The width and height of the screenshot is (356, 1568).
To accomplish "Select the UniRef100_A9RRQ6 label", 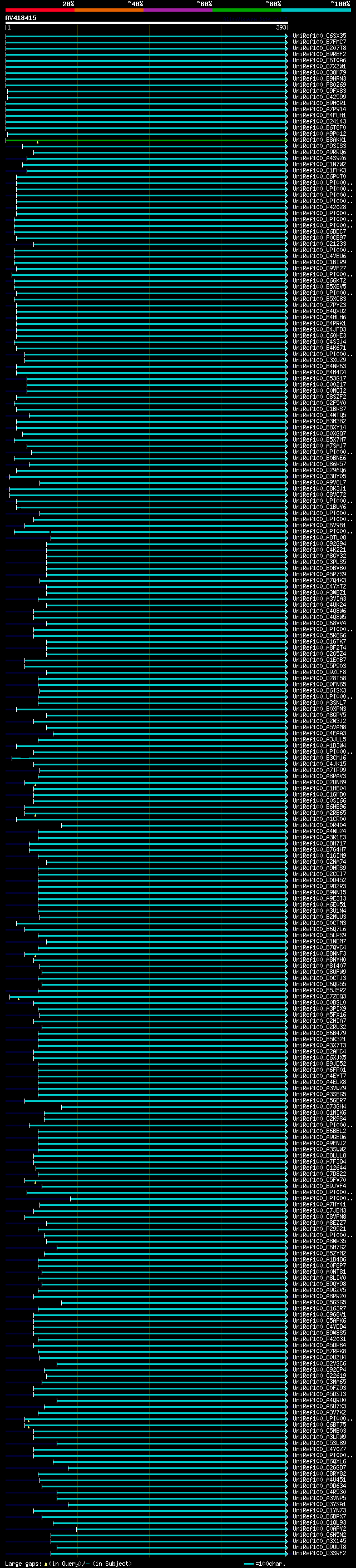I will [x=319, y=151].
